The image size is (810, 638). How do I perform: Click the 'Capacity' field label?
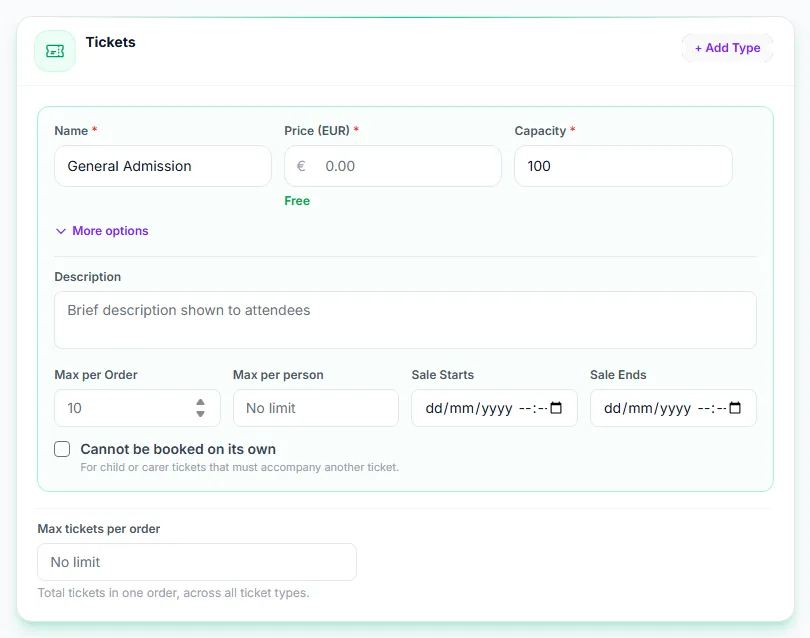point(540,131)
